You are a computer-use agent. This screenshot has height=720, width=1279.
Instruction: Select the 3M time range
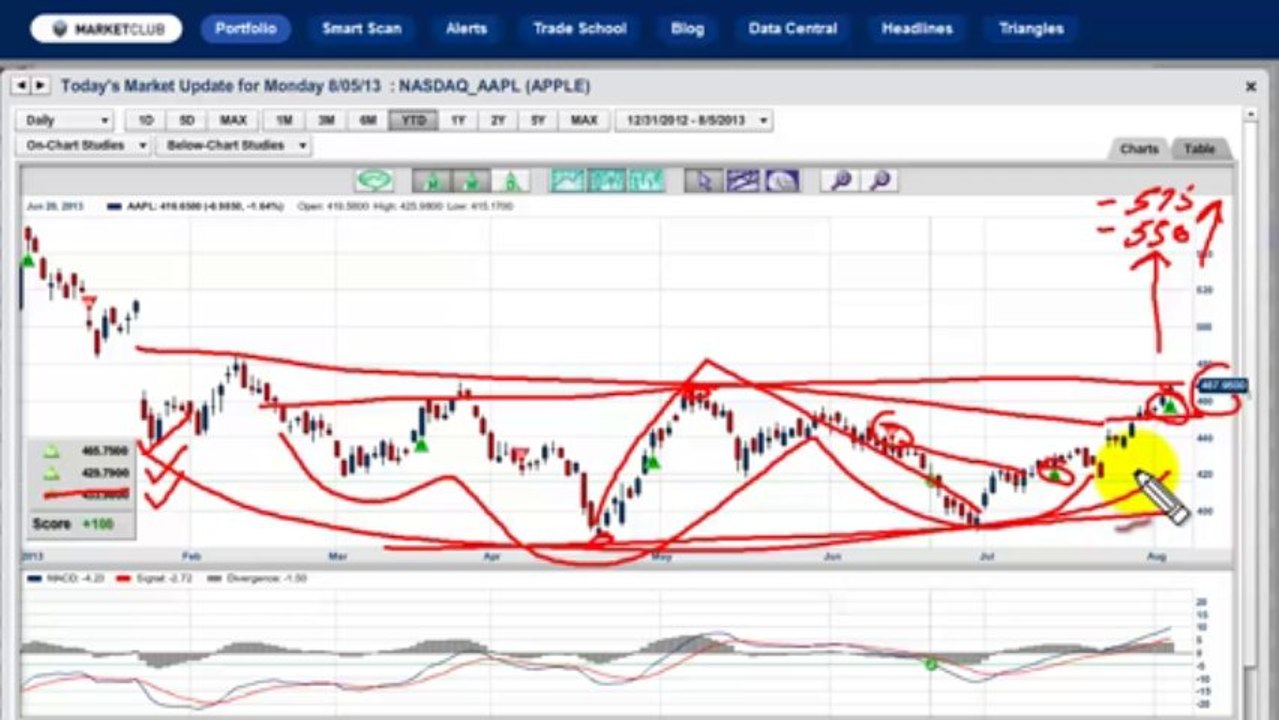coord(326,120)
